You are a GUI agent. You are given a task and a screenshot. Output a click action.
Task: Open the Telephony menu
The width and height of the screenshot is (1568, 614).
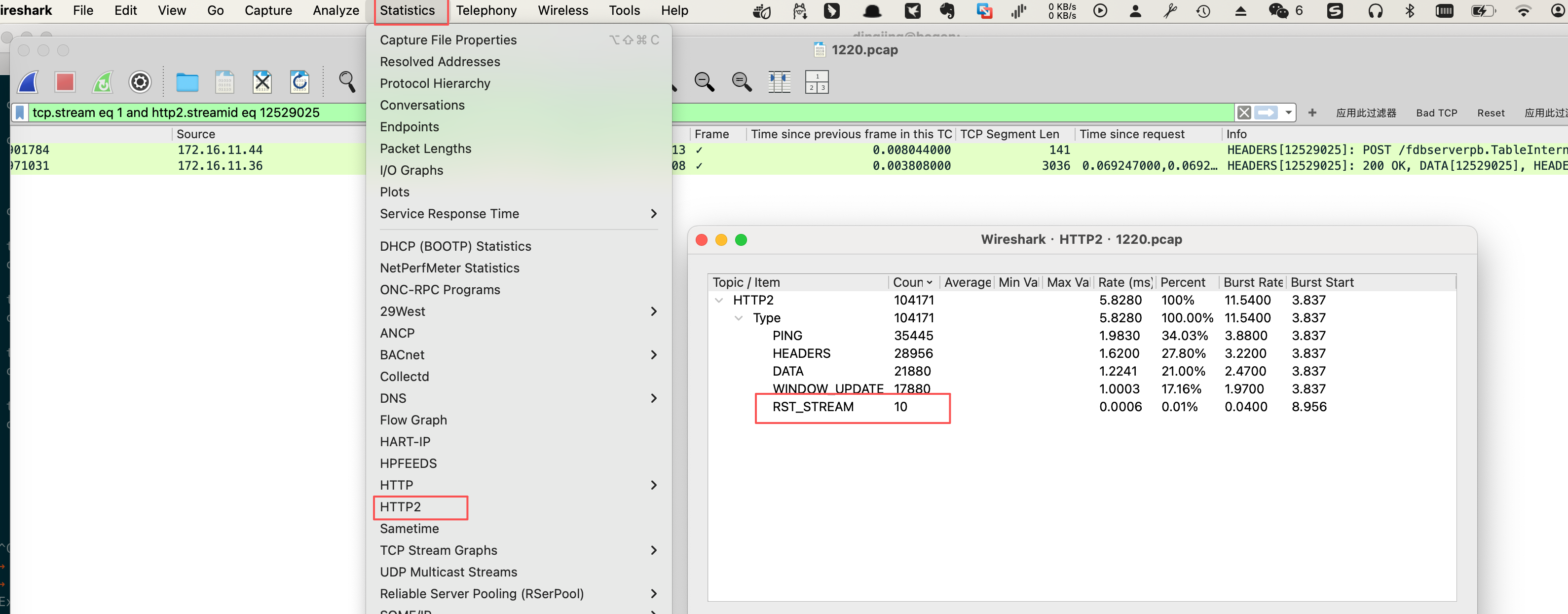click(485, 10)
